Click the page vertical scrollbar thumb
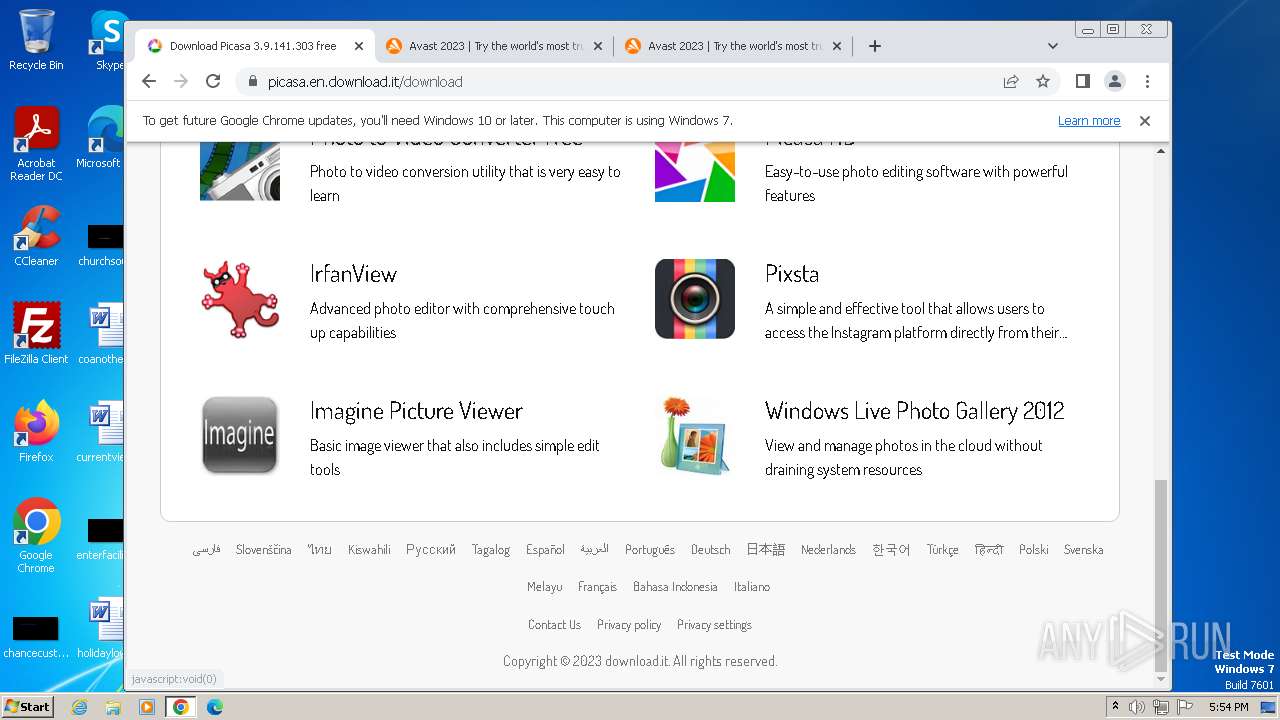 pos(1160,575)
